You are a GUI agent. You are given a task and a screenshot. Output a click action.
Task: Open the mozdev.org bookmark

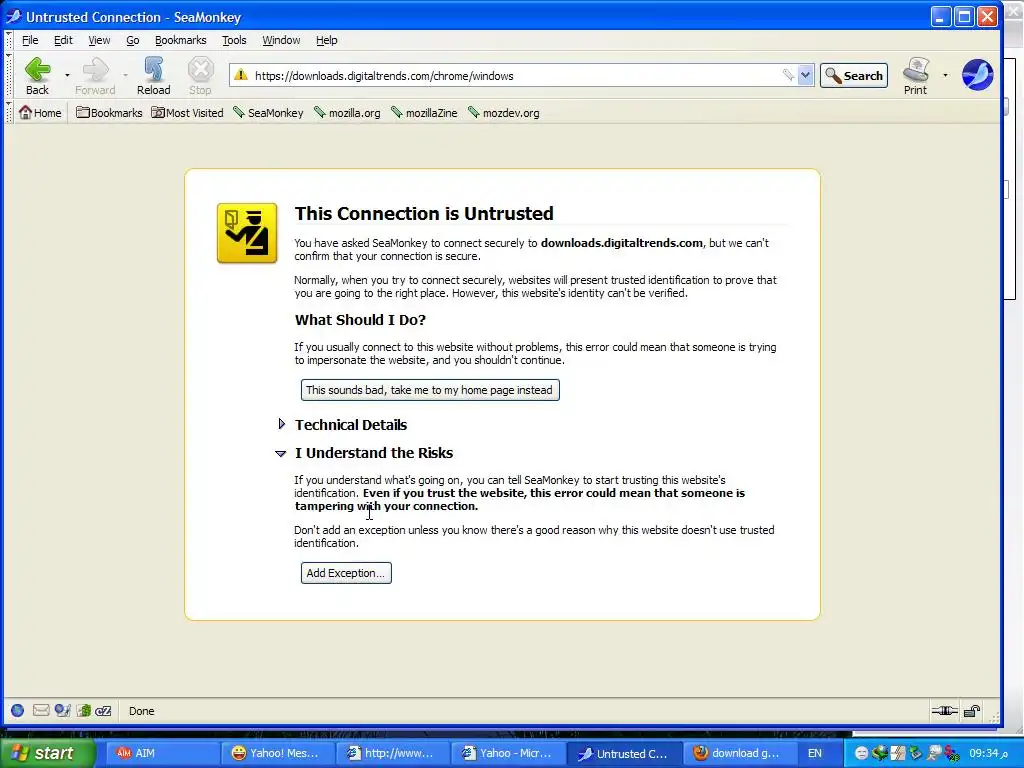tap(504, 113)
